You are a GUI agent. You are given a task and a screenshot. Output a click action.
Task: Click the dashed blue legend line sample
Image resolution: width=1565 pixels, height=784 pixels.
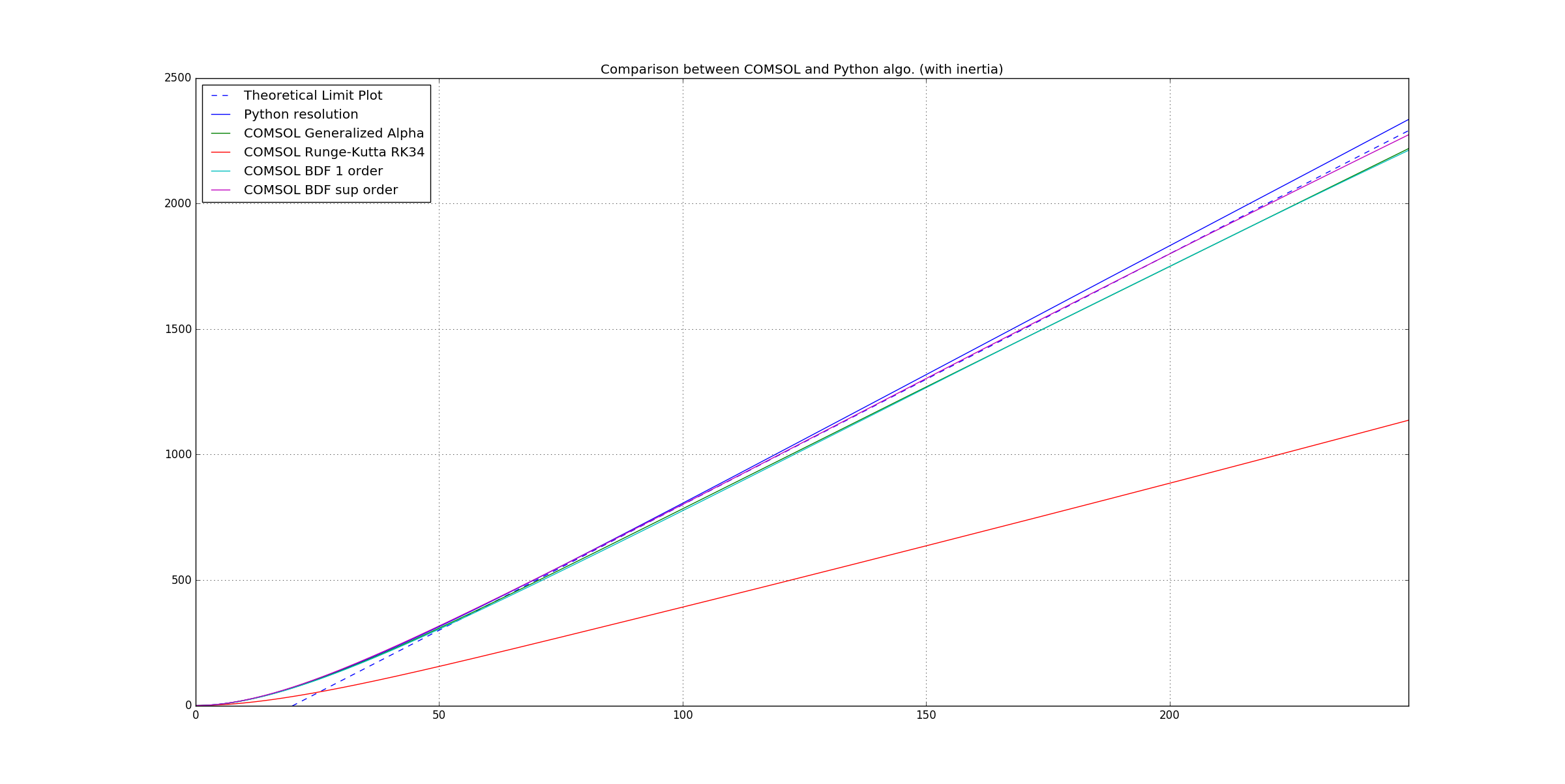click(x=220, y=96)
